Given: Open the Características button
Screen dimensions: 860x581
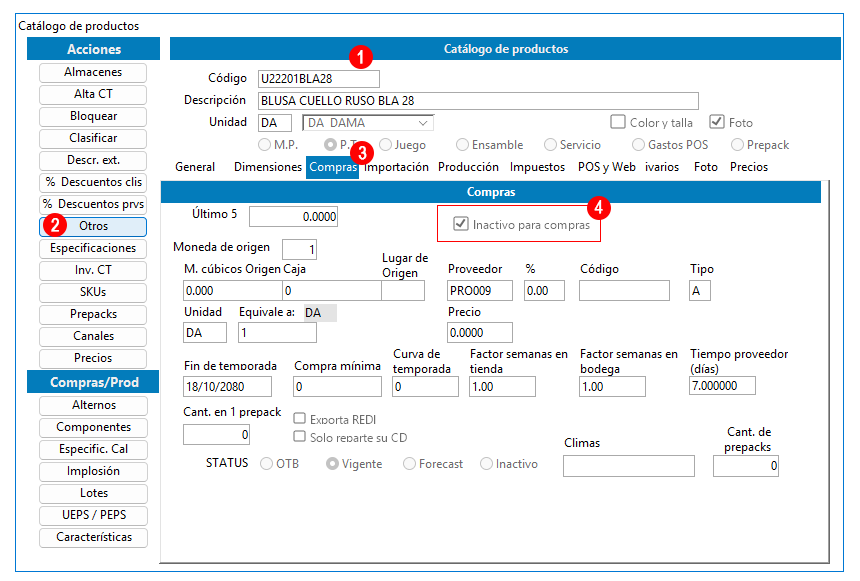Looking at the screenshot, I should 93,537.
